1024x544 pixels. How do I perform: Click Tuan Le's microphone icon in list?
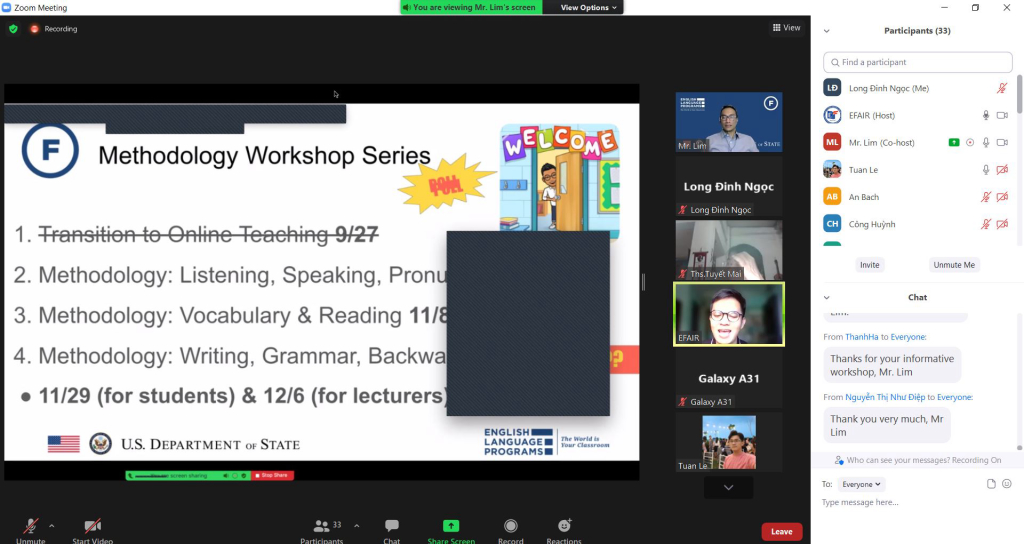[986, 170]
